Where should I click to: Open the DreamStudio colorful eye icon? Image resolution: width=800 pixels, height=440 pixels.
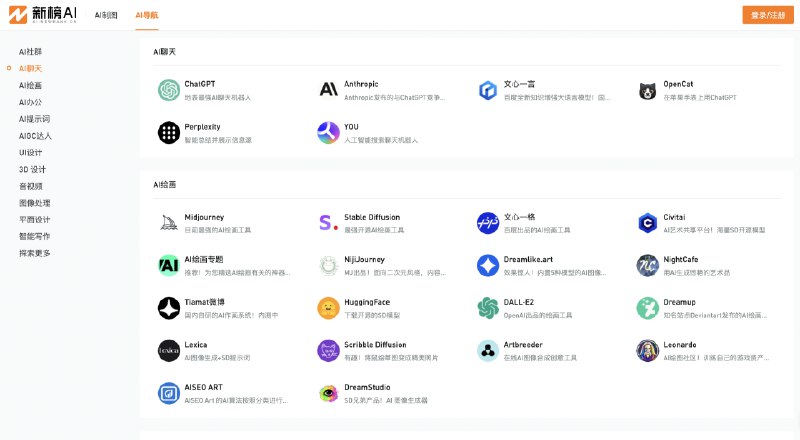click(x=329, y=393)
